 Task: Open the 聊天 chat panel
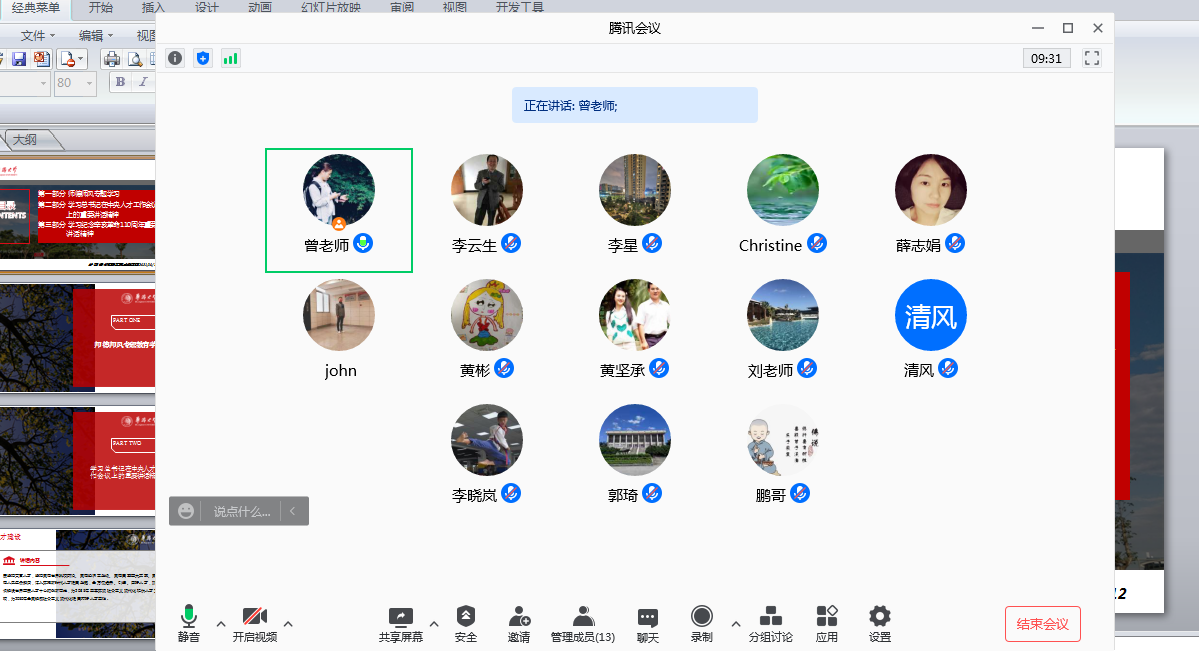(x=647, y=617)
